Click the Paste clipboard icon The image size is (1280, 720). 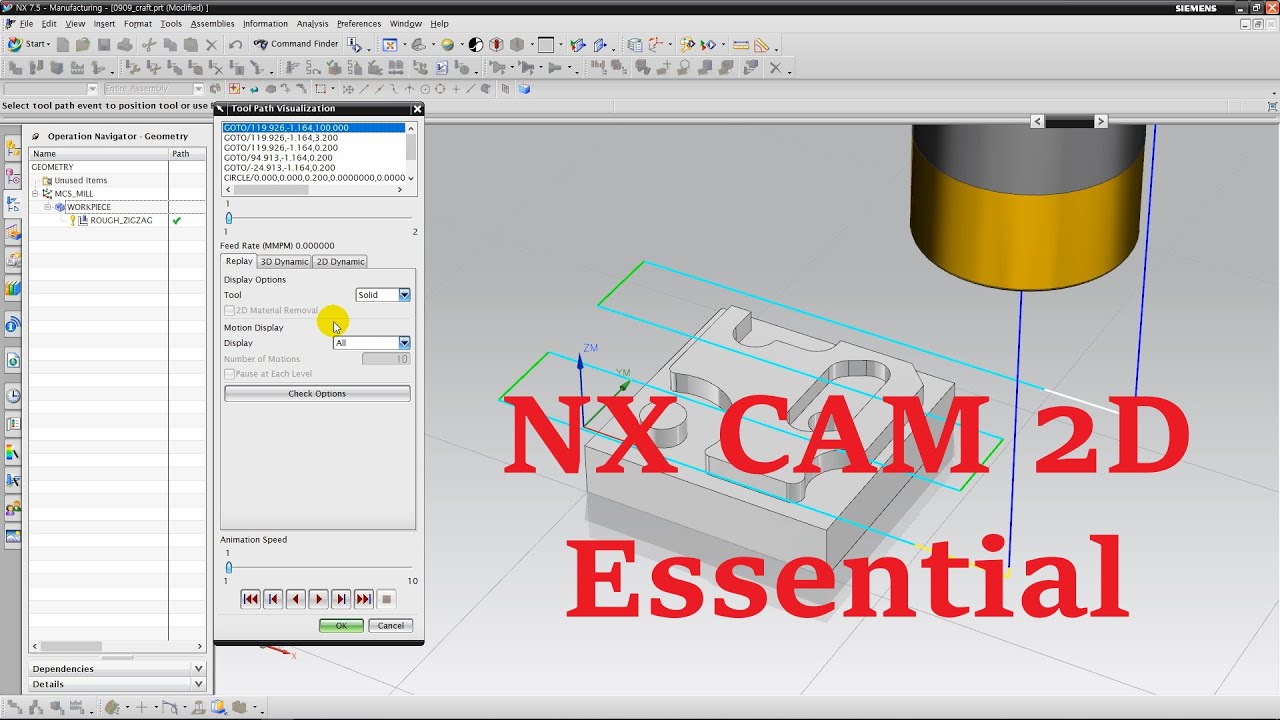[190, 44]
